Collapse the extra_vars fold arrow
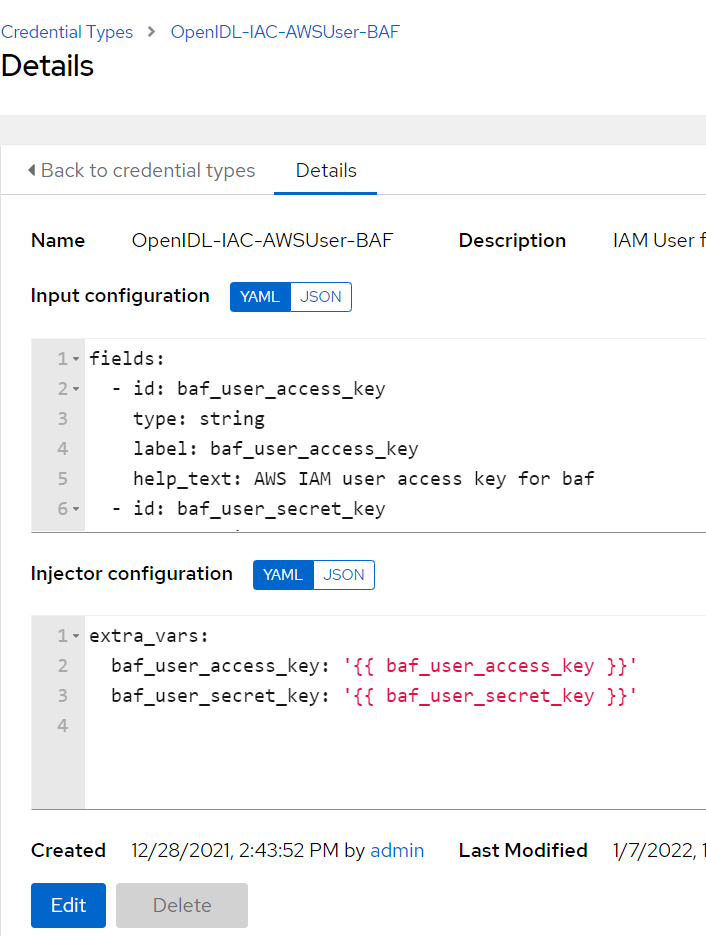This screenshot has width=706, height=936. tap(76, 636)
